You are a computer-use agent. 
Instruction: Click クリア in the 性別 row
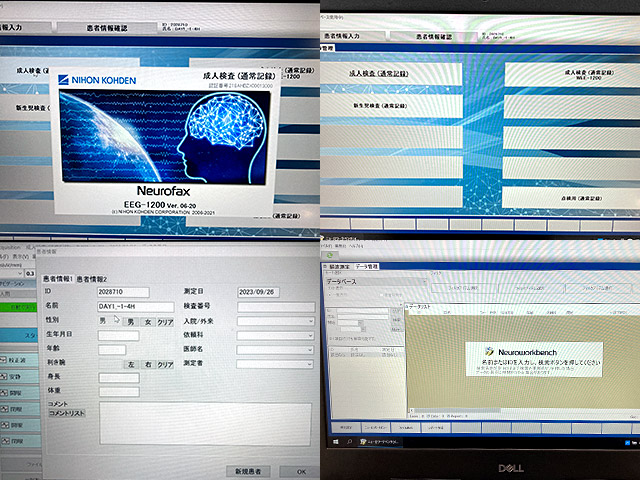click(x=165, y=322)
